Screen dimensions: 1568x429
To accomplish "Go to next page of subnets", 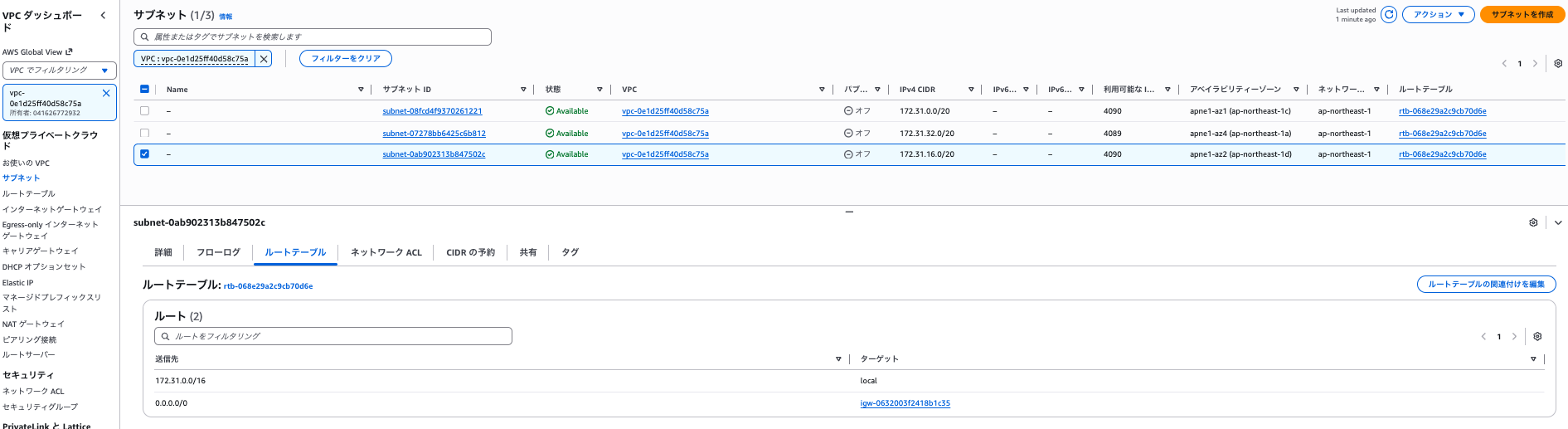I will click(1535, 64).
